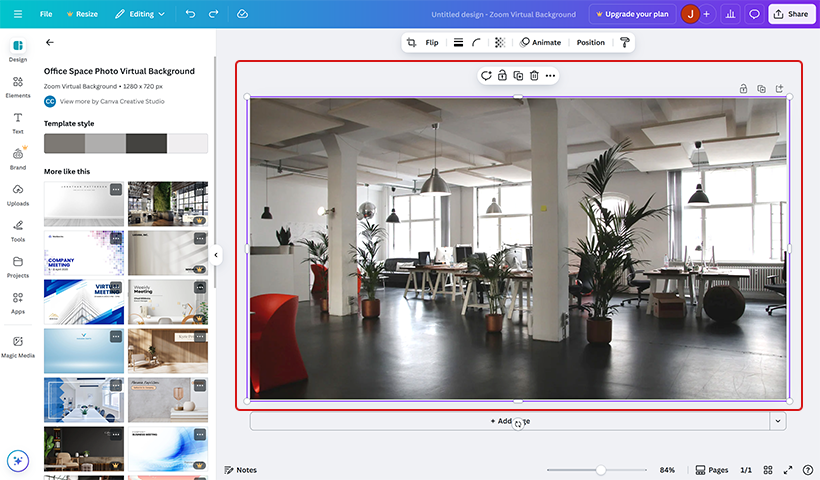Open the Position panel

coord(590,42)
